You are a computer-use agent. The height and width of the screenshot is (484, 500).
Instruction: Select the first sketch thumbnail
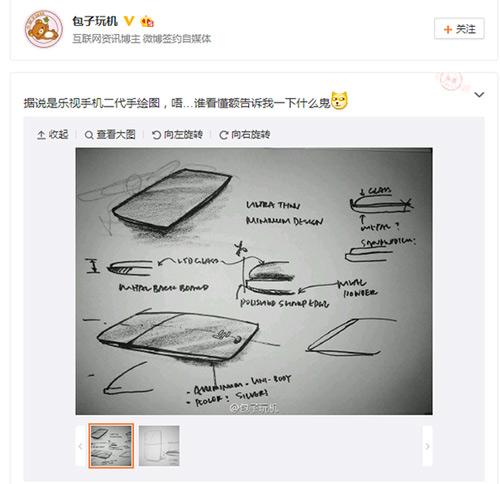[111, 446]
